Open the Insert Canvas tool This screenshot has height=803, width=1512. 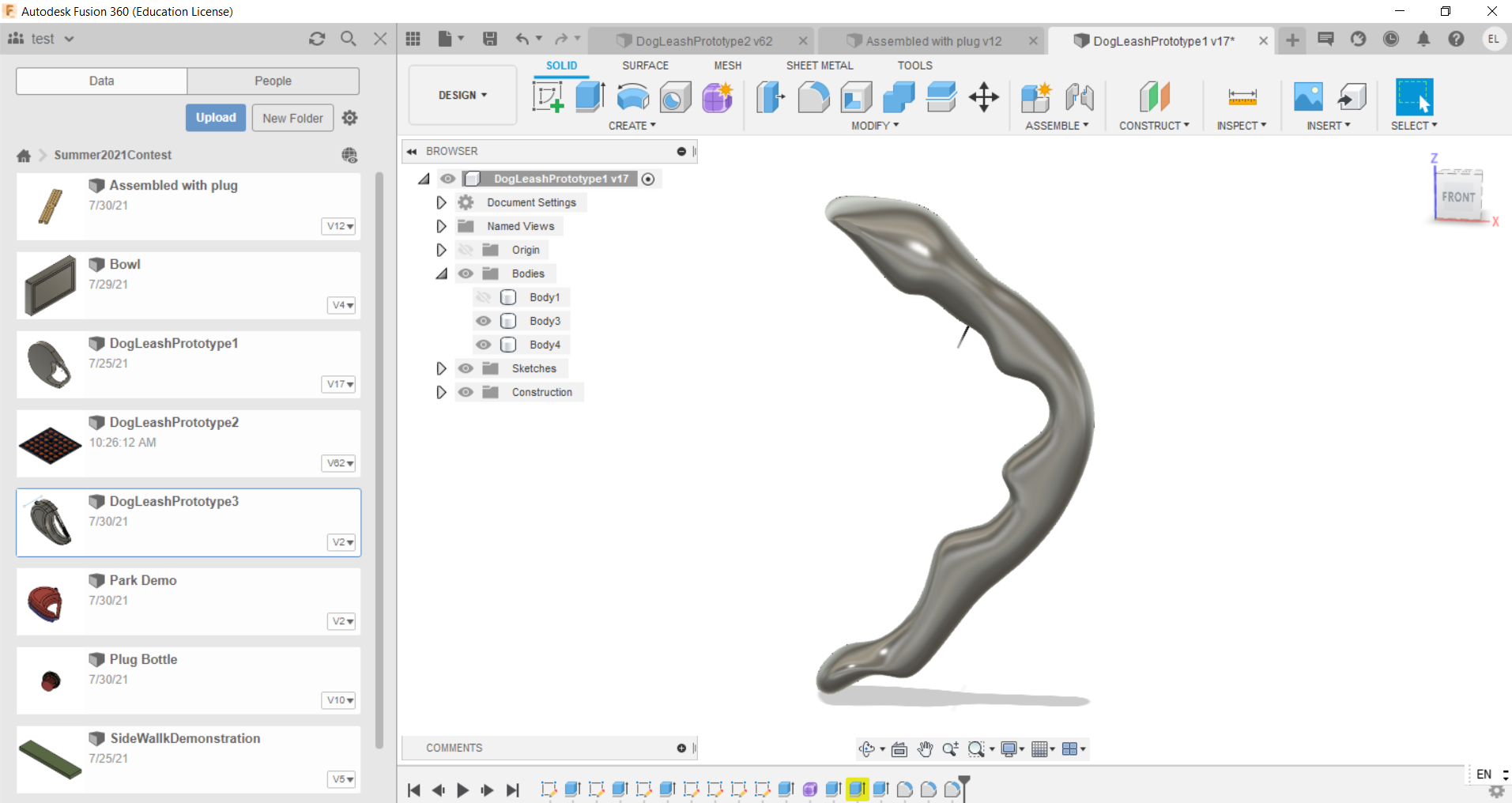click(1308, 97)
